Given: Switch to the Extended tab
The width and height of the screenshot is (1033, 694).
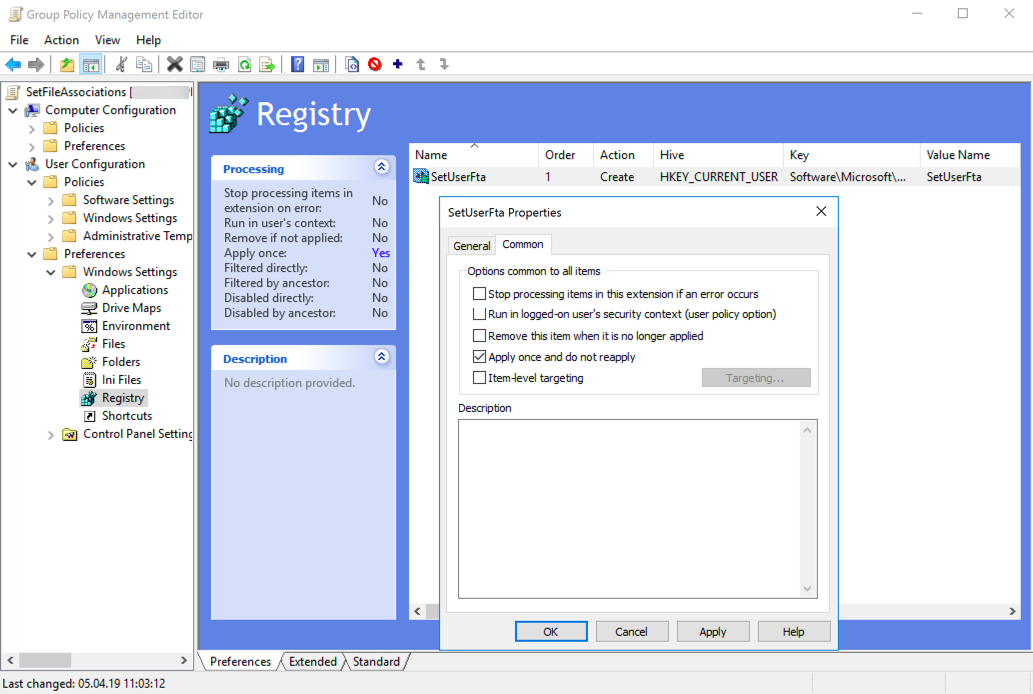Looking at the screenshot, I should tap(312, 662).
